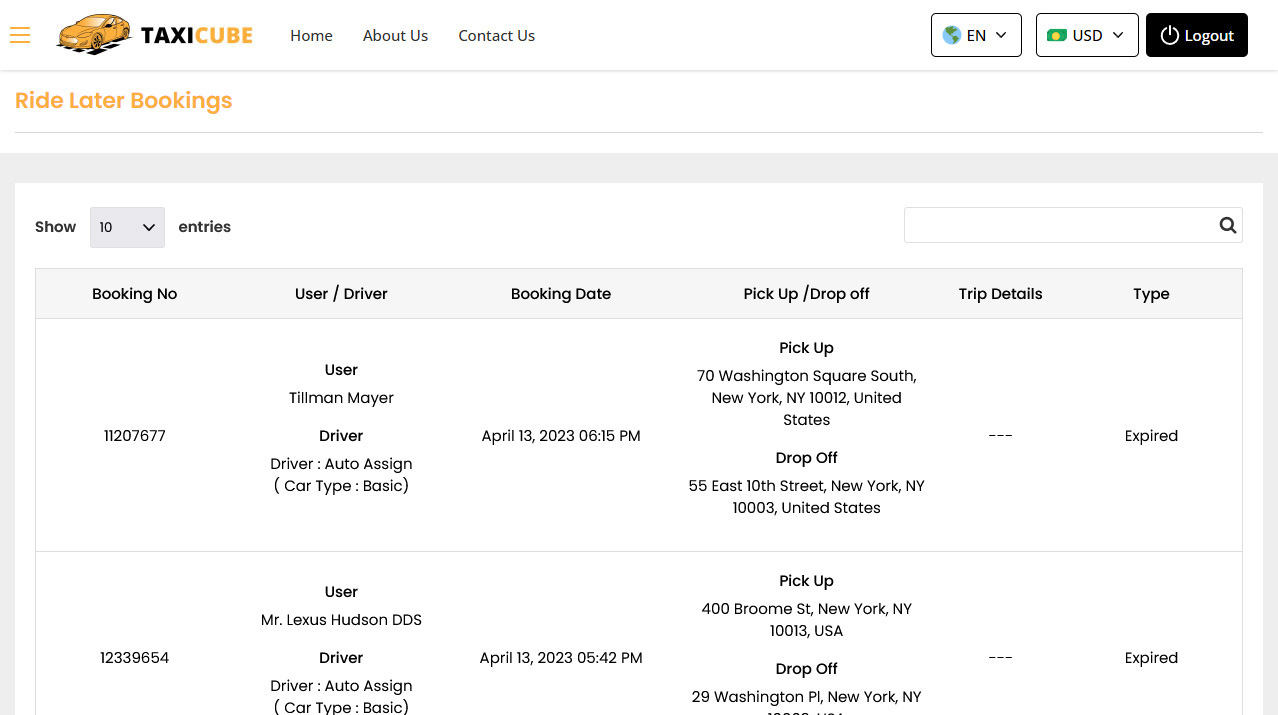Click the Trip Details column header
The width and height of the screenshot is (1278, 715).
click(1000, 294)
